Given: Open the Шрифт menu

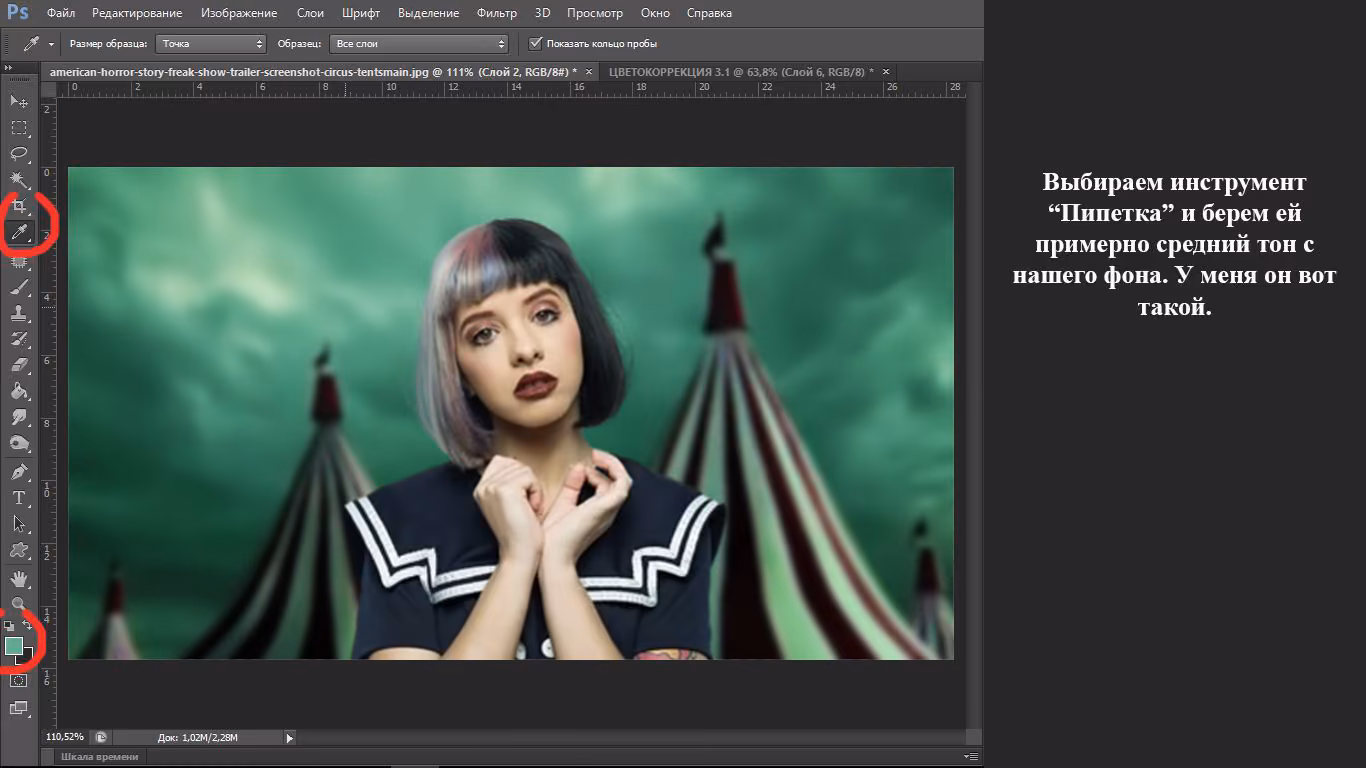Looking at the screenshot, I should coord(360,13).
